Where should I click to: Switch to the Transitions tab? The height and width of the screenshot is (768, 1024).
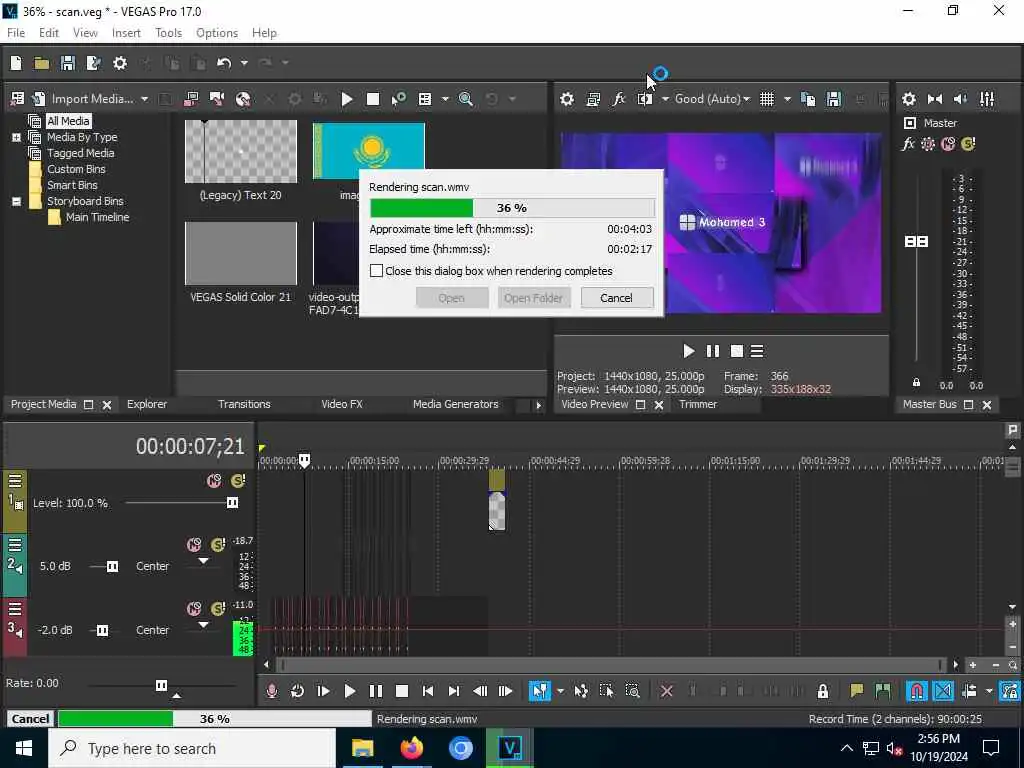coord(244,404)
